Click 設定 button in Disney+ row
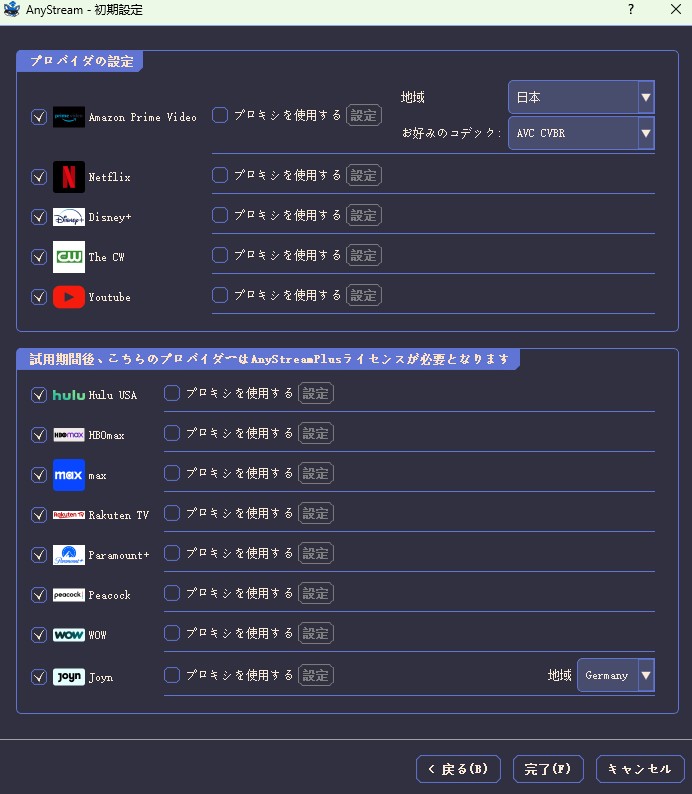The width and height of the screenshot is (692, 794). coord(363,215)
